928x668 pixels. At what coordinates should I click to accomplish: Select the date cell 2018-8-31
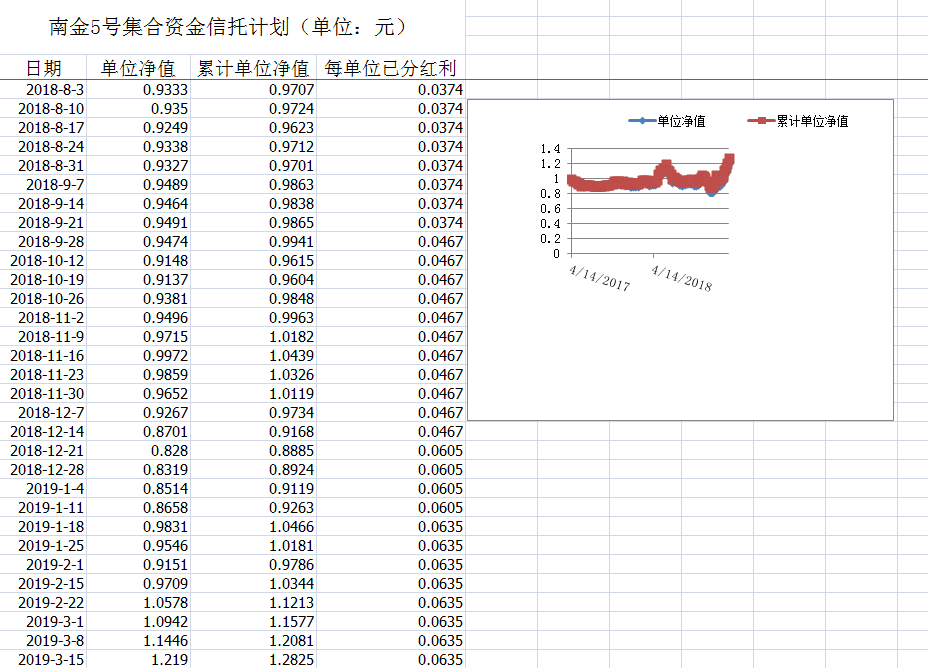tap(43, 165)
